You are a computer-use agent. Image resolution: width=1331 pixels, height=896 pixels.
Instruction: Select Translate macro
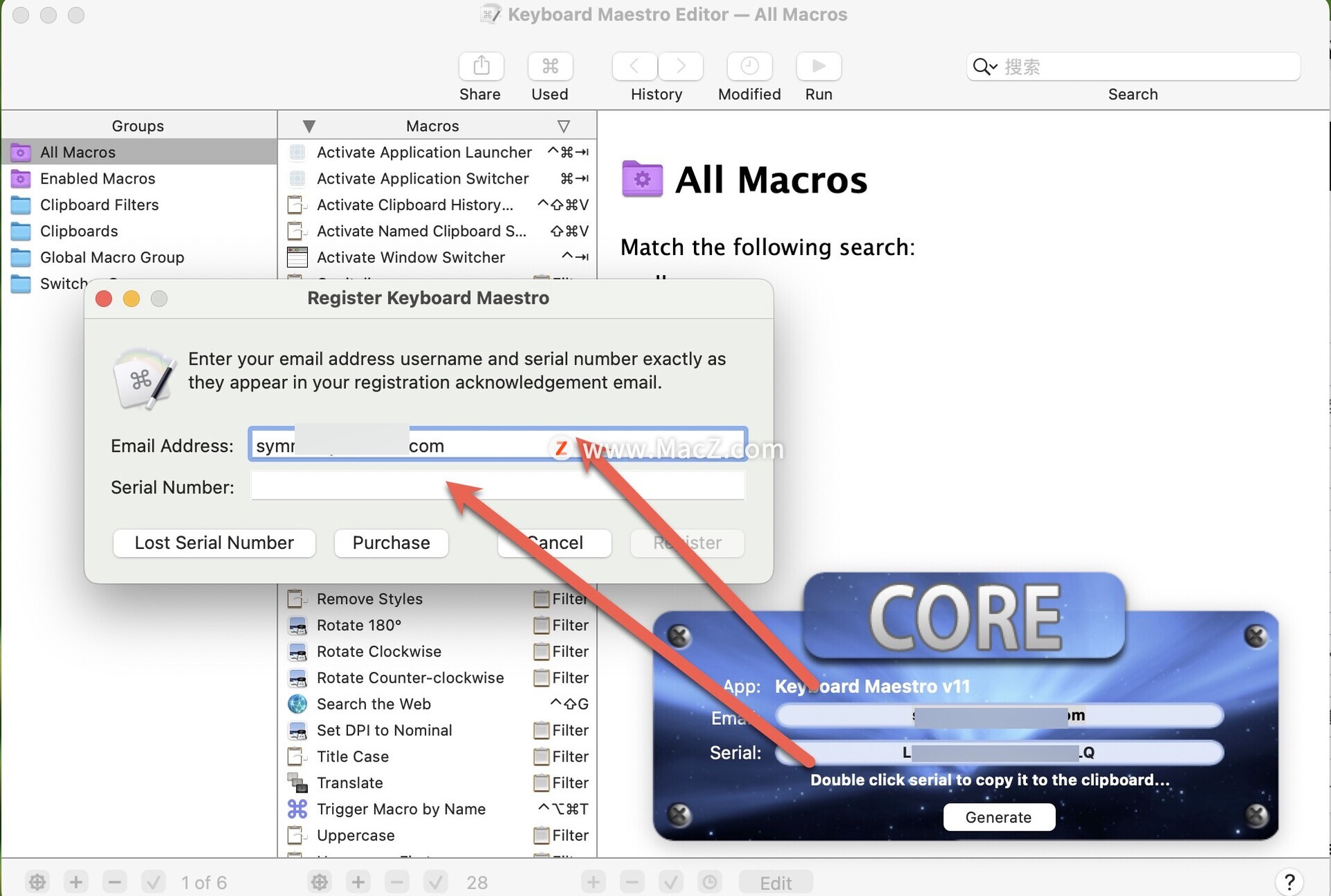point(437,782)
